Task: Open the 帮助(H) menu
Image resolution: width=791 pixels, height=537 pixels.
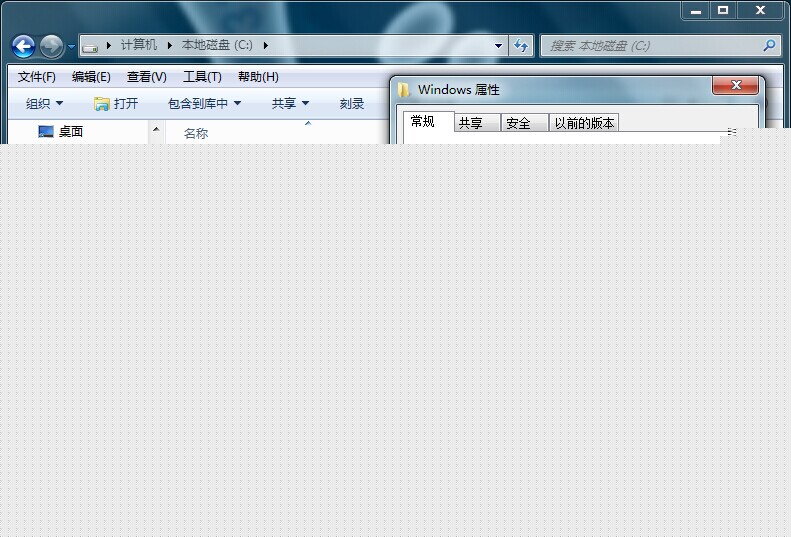Action: [258, 77]
